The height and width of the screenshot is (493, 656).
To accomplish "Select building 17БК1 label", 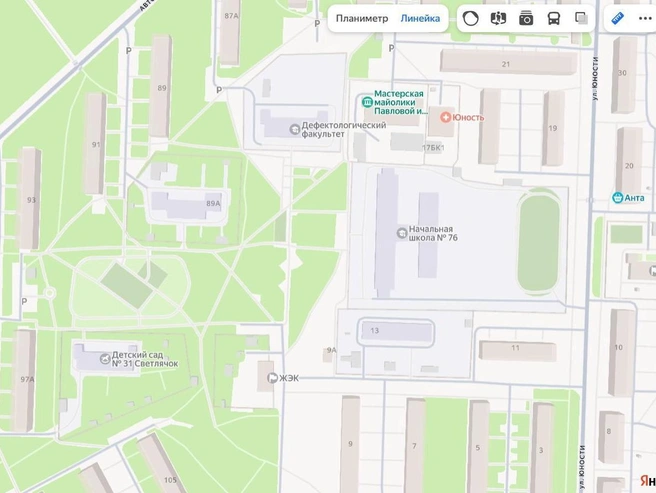I will [x=433, y=148].
